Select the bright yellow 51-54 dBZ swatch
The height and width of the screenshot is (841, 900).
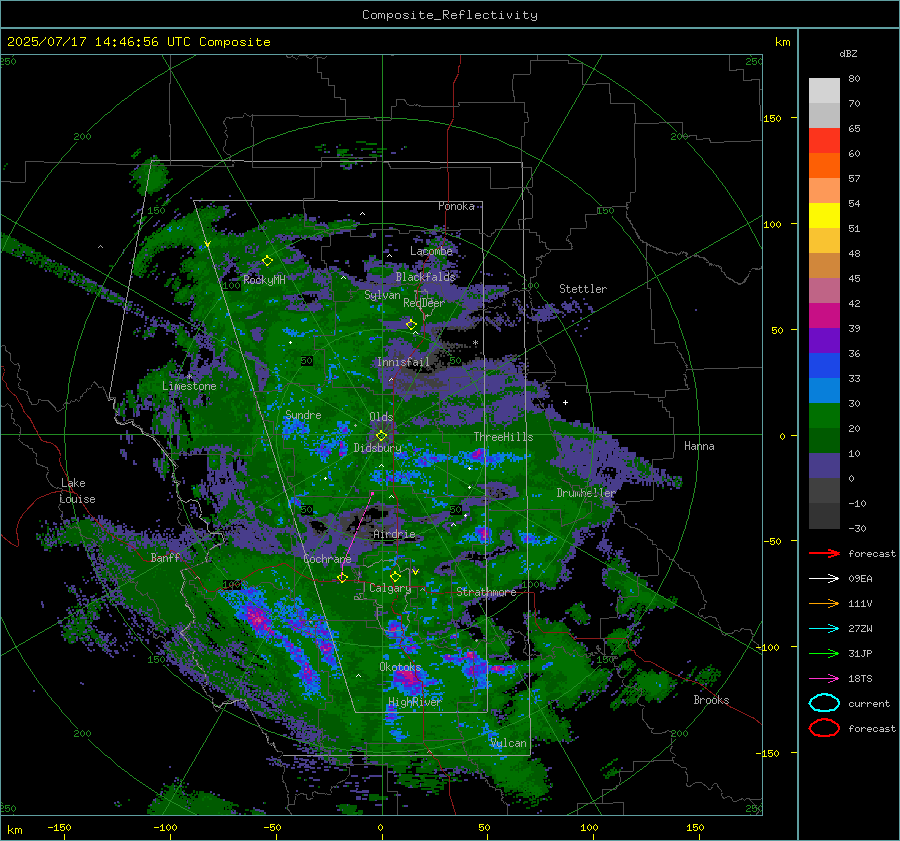coord(824,216)
